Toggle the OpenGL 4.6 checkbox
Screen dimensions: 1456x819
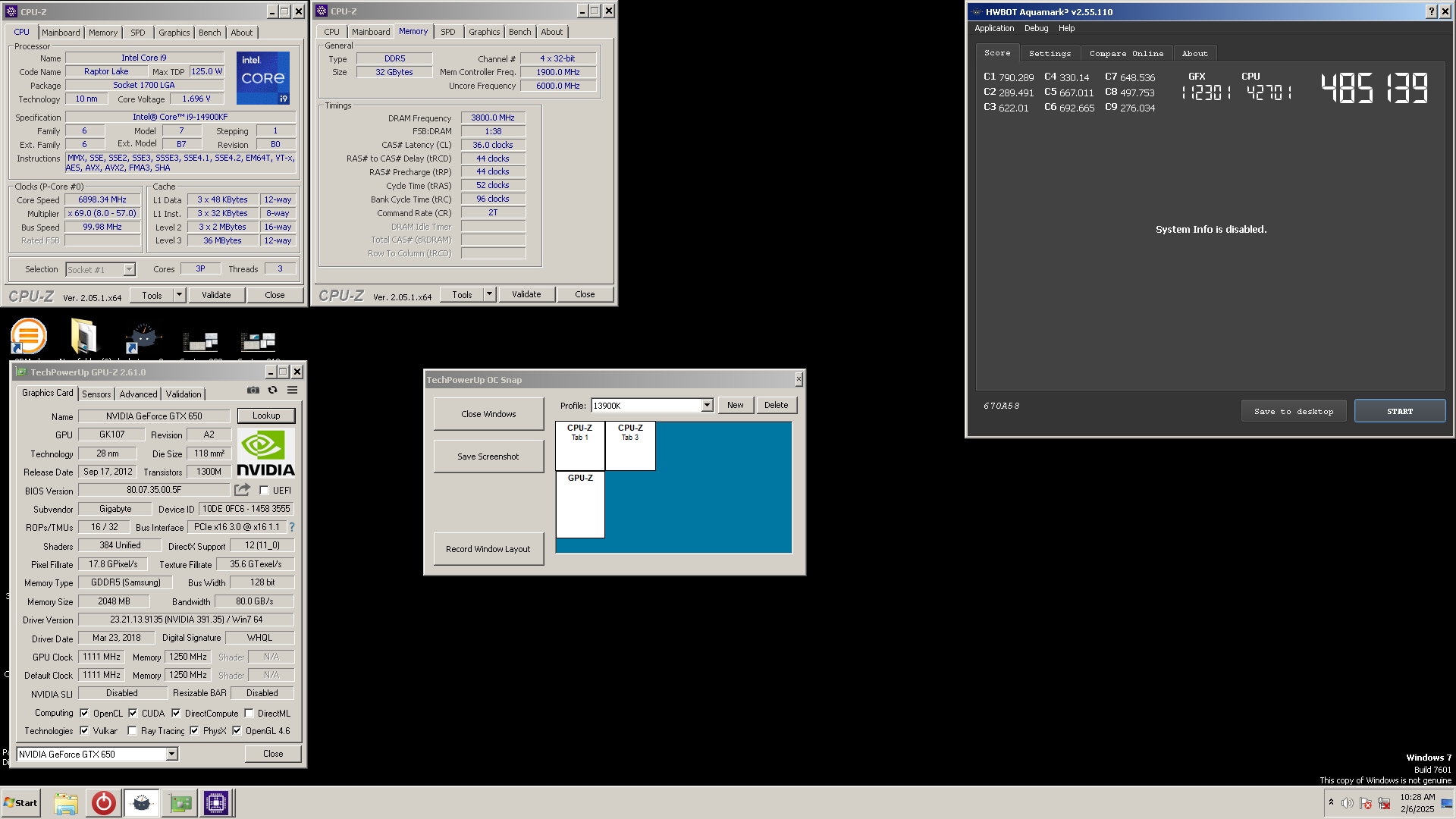point(237,731)
